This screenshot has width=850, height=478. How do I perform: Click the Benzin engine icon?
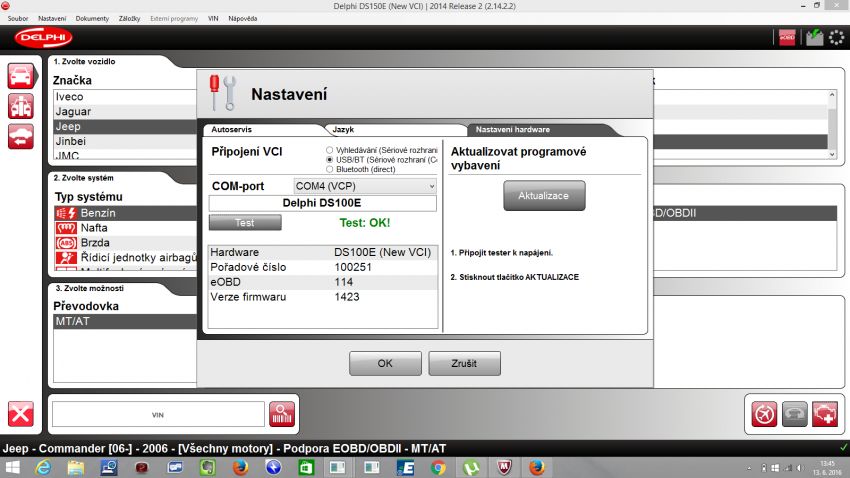[66, 213]
